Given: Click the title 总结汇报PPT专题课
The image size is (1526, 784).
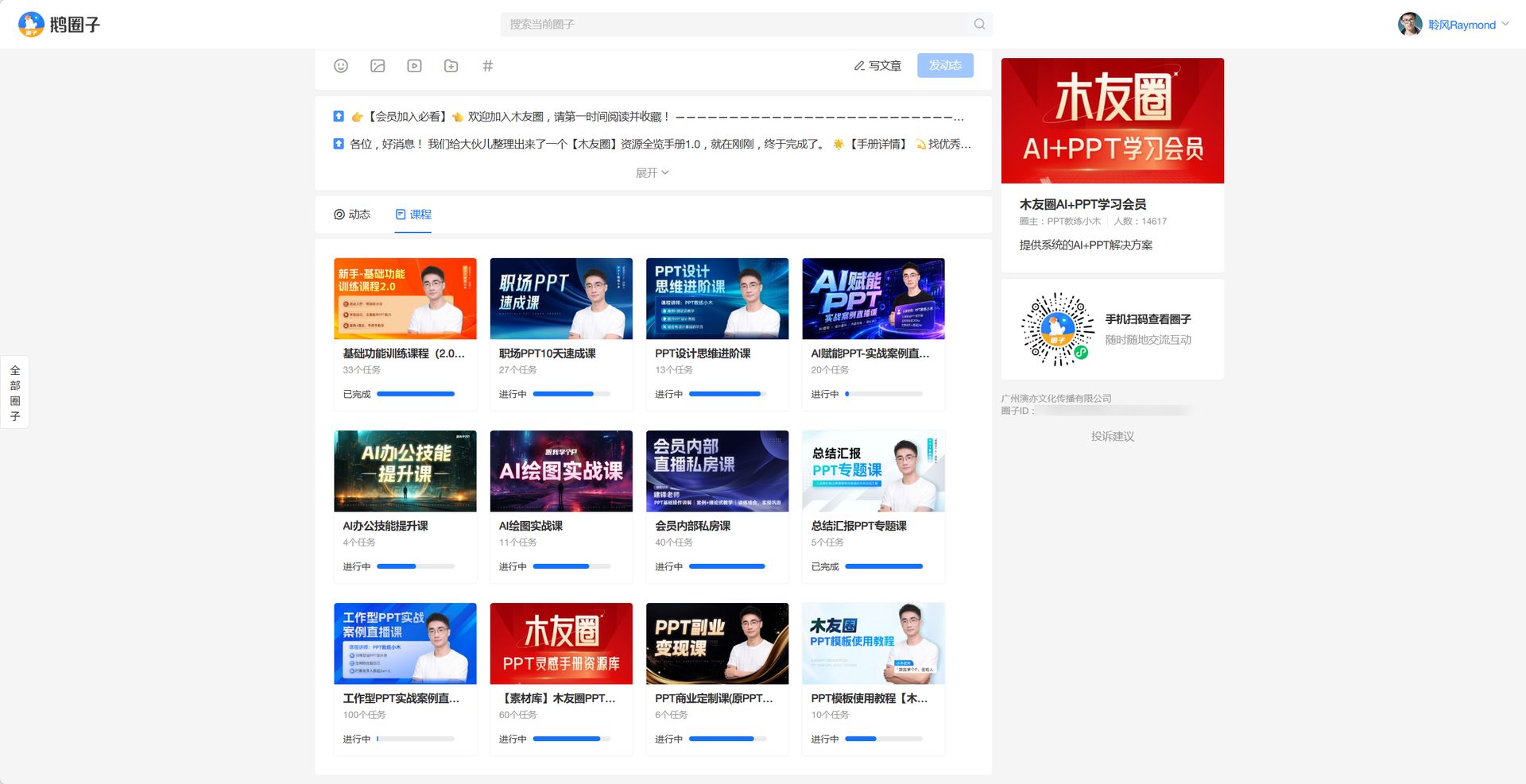Looking at the screenshot, I should pos(858,526).
